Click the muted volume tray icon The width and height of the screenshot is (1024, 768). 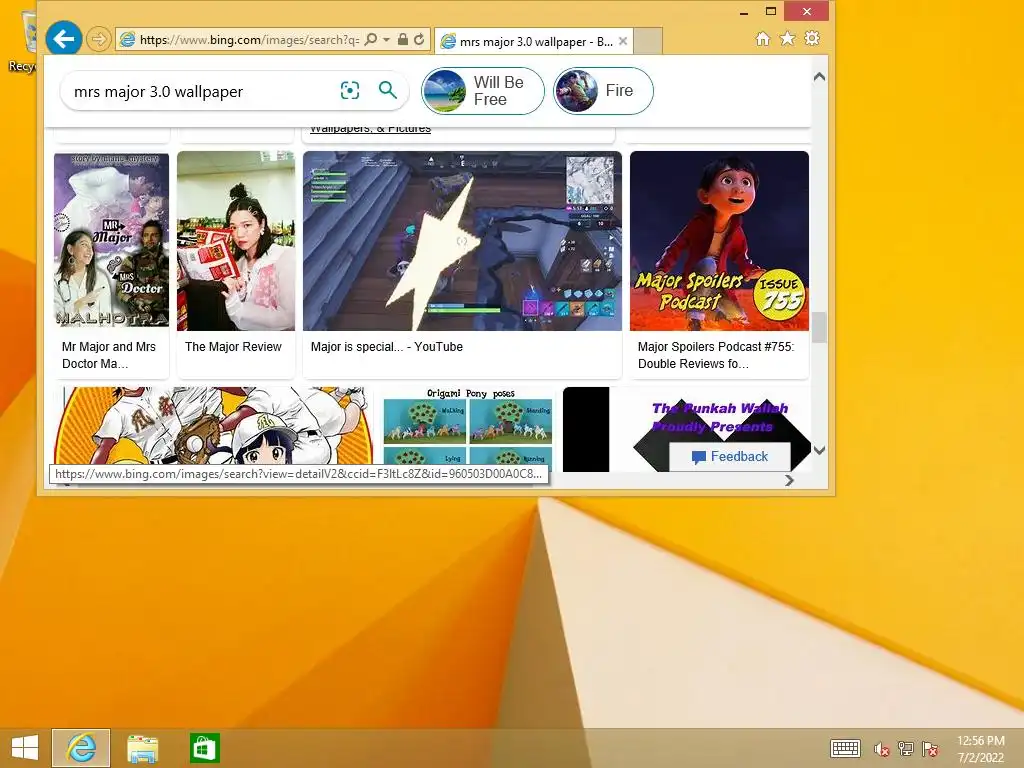coord(881,749)
